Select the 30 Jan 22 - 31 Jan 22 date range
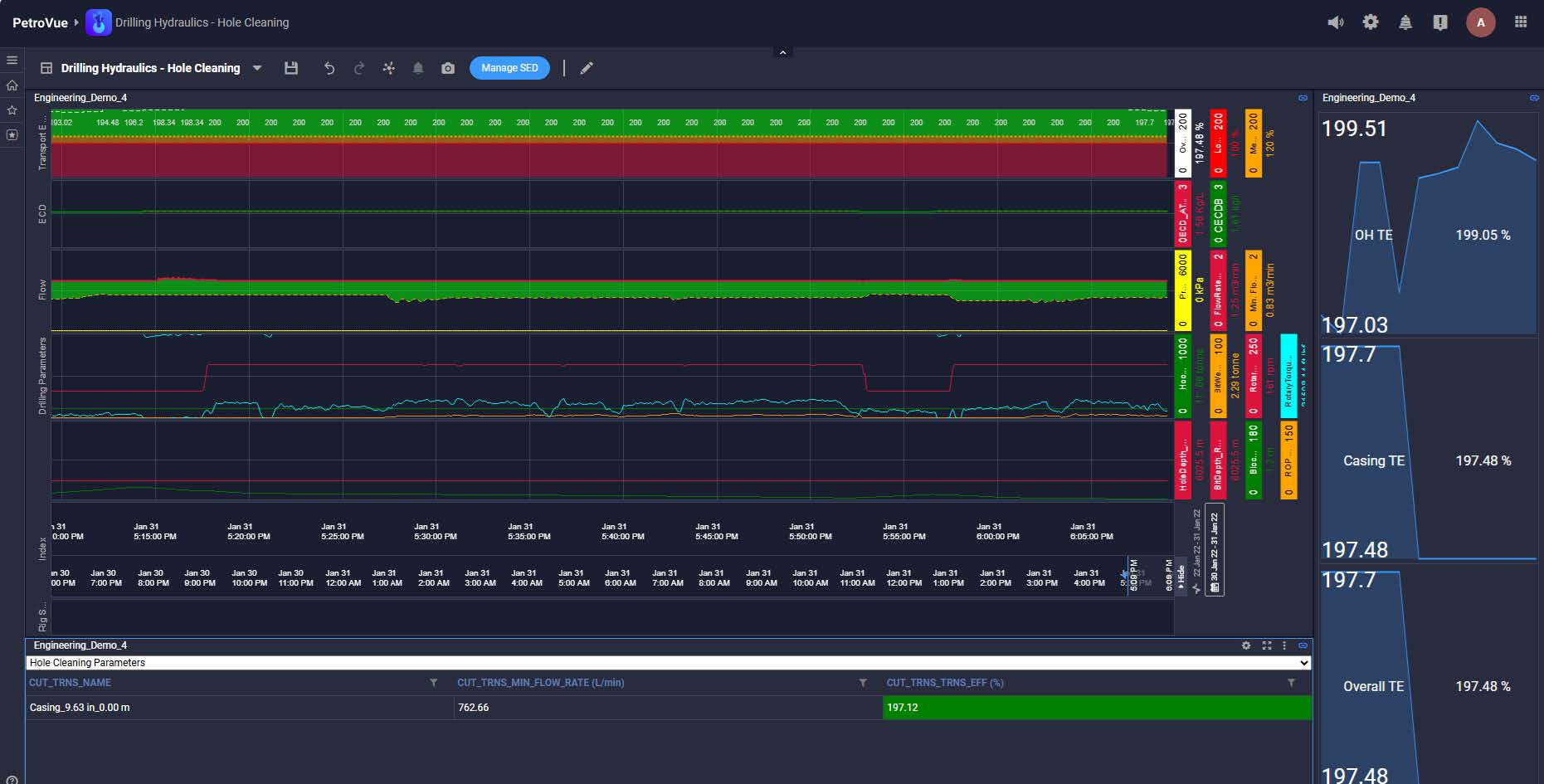The height and width of the screenshot is (784, 1544). [x=1214, y=550]
